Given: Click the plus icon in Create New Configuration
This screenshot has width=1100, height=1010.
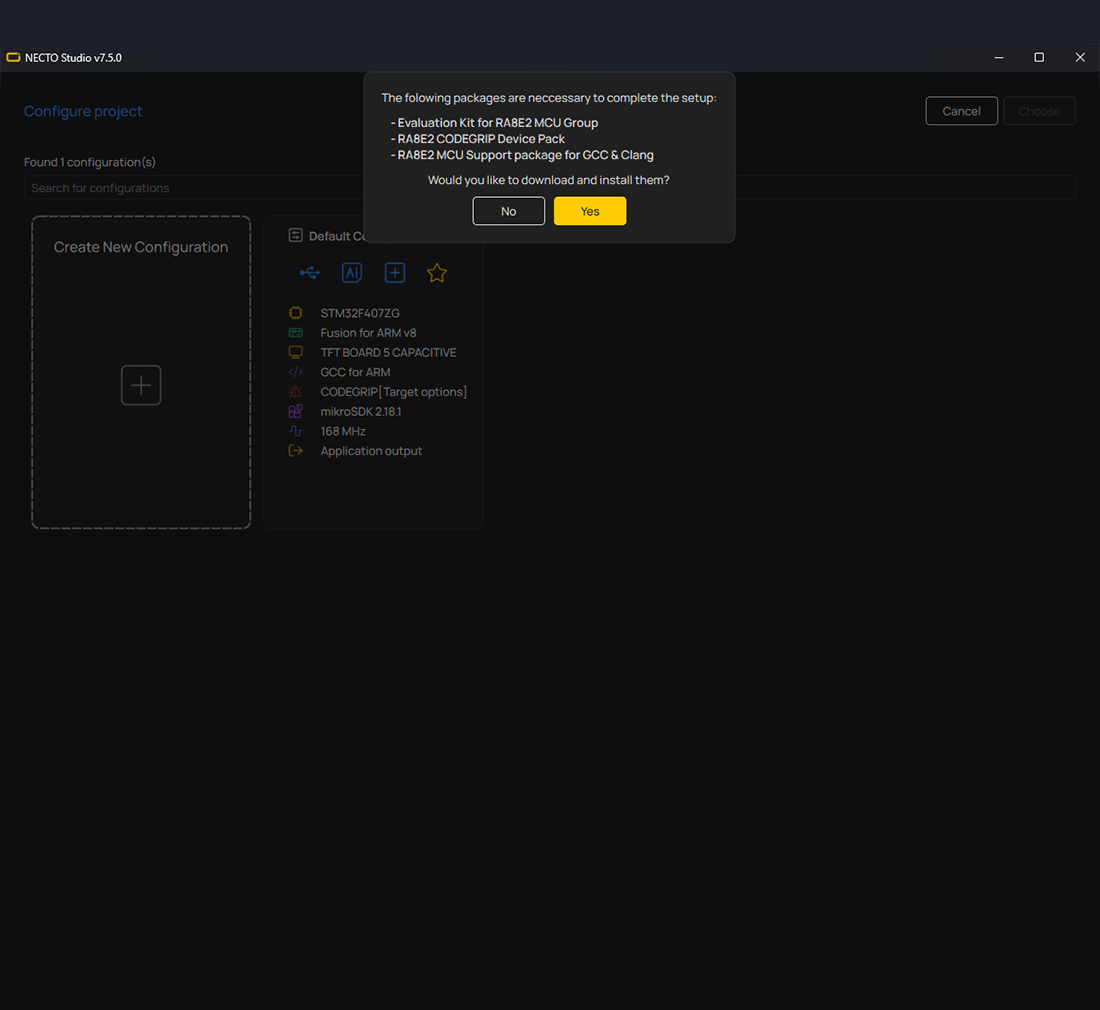Looking at the screenshot, I should 141,385.
